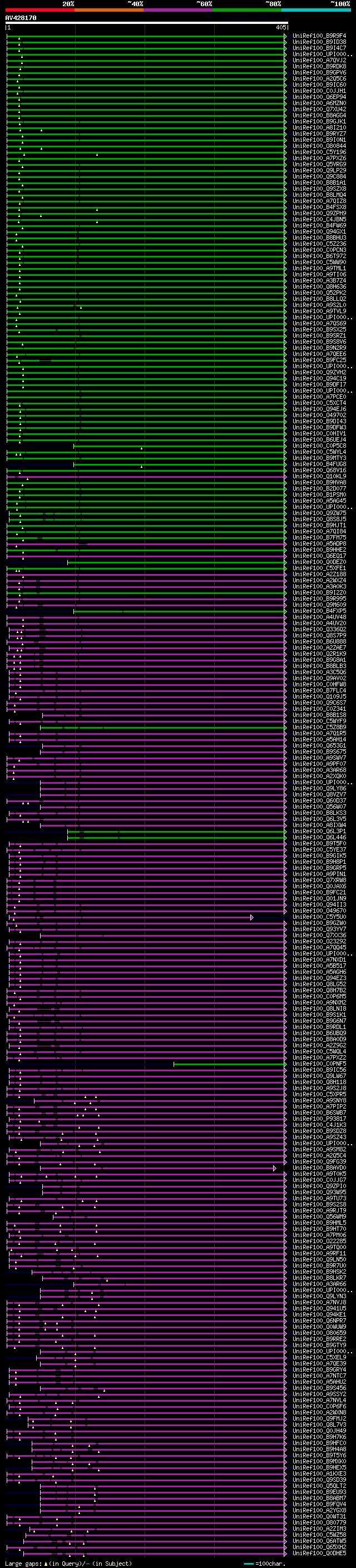This screenshot has width=356, height=1568.
Task: Select label UniRef100_Q336Q2
Action: [319, 630]
